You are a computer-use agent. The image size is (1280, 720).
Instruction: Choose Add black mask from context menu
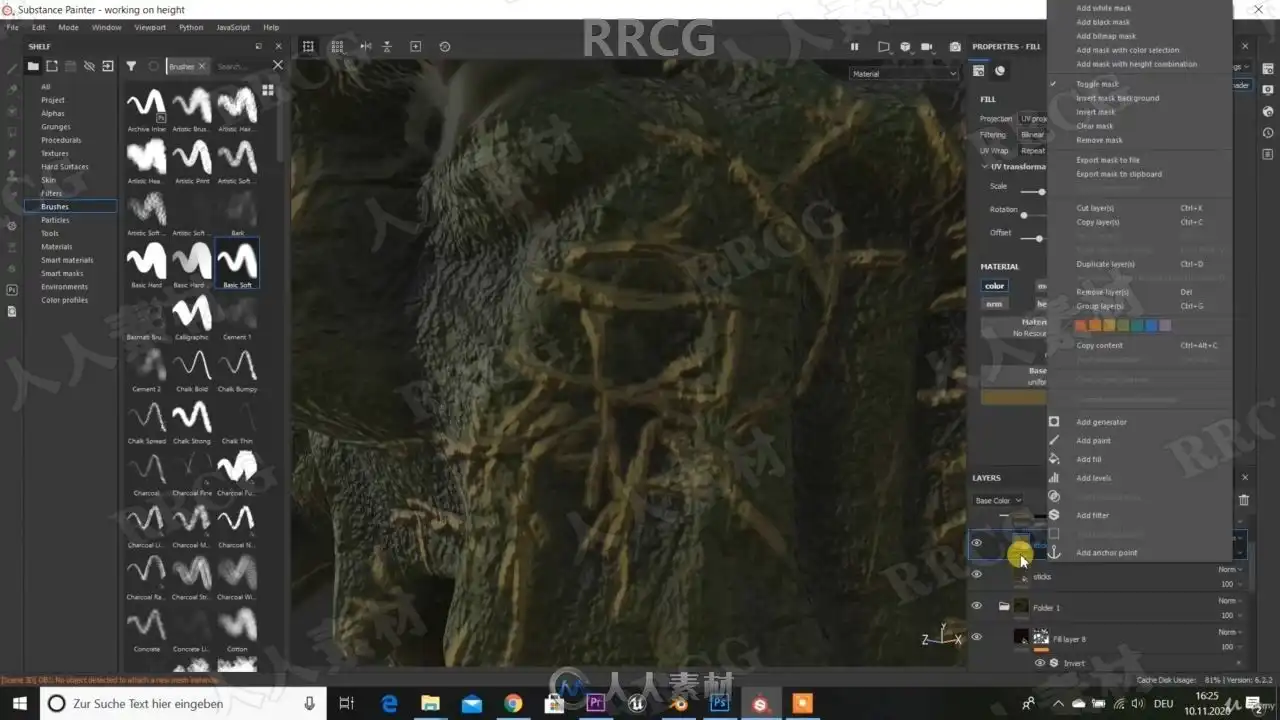1103,22
